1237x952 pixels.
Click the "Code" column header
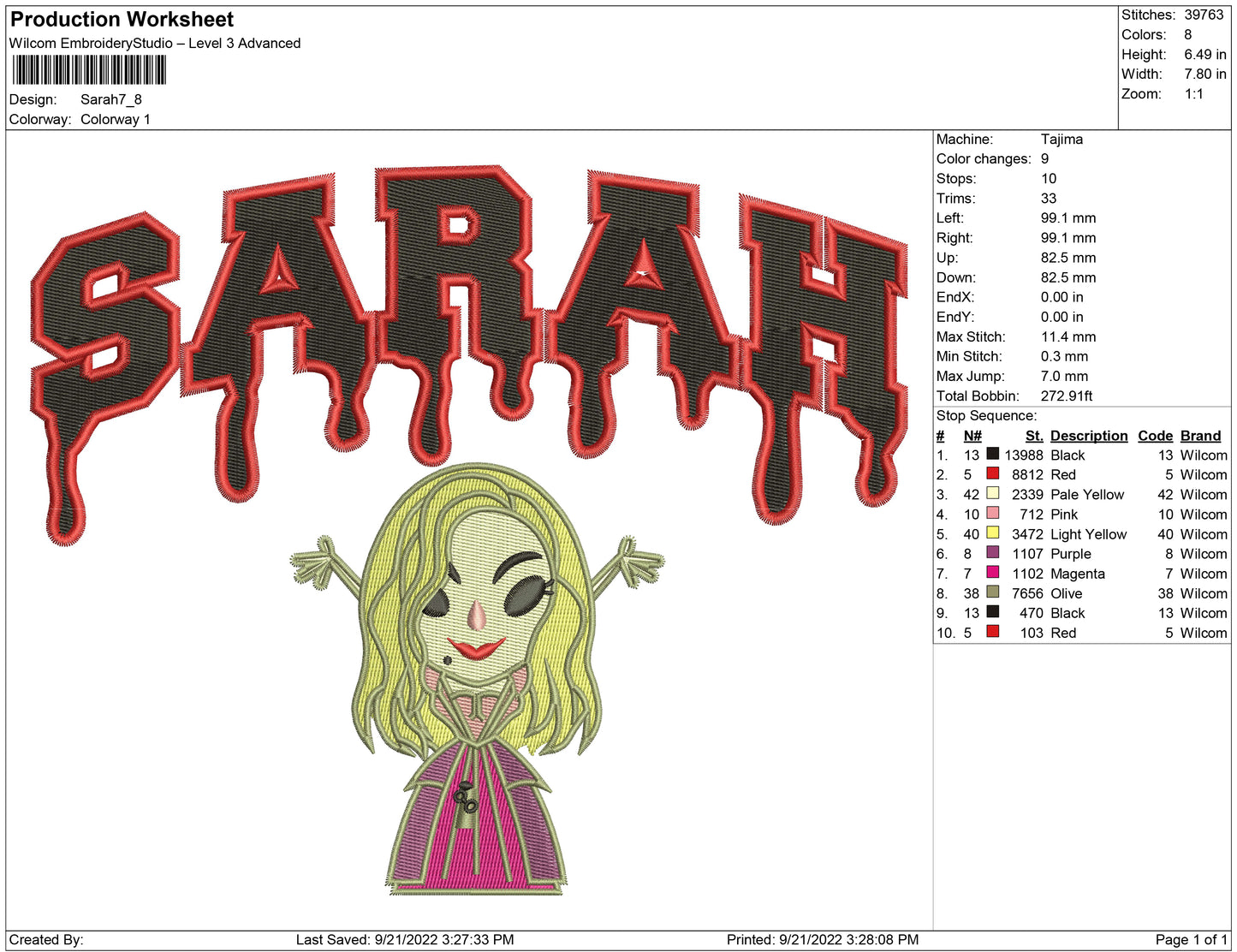(1155, 435)
